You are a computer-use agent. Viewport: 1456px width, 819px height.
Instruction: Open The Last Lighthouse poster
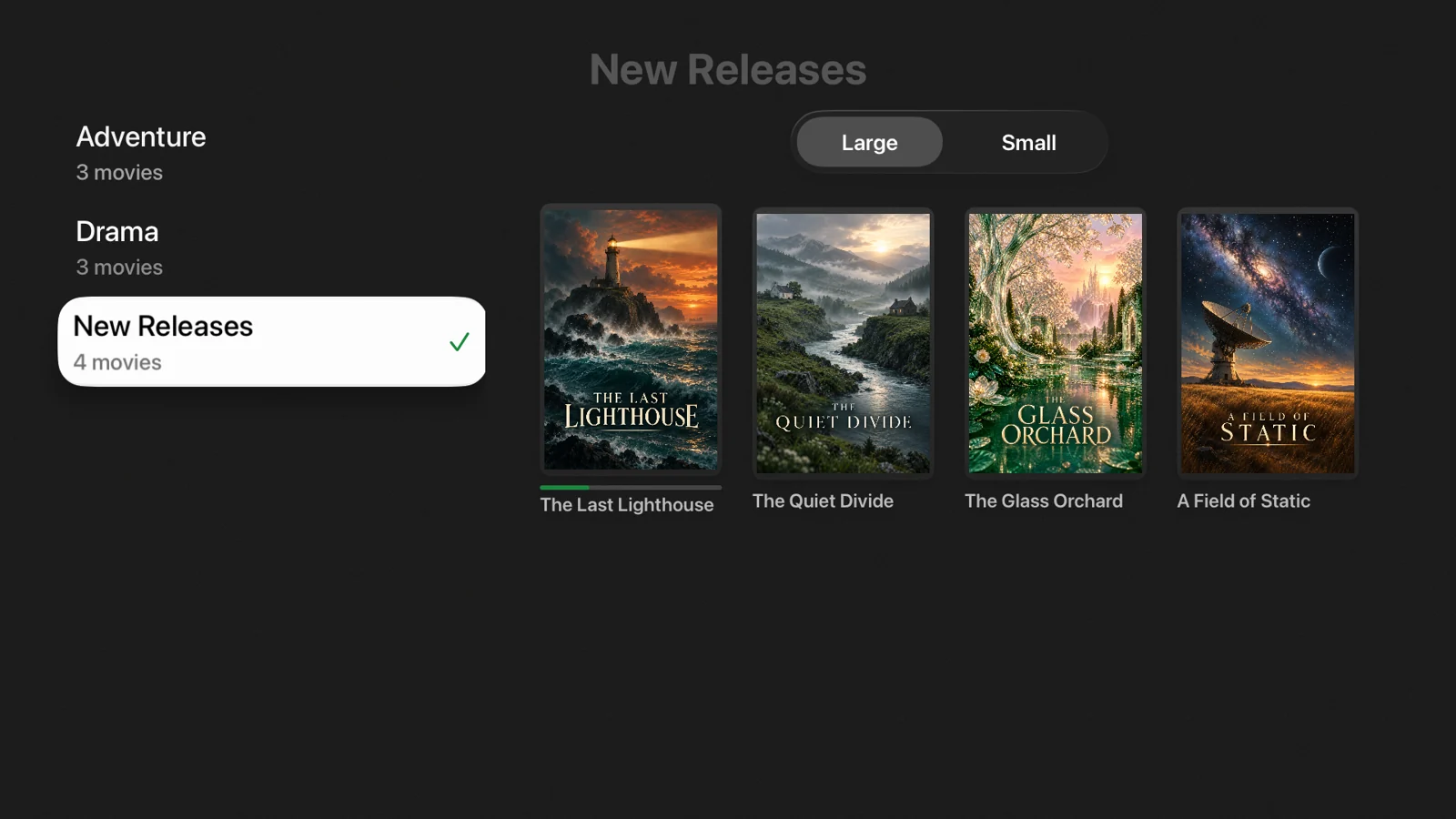tap(631, 339)
